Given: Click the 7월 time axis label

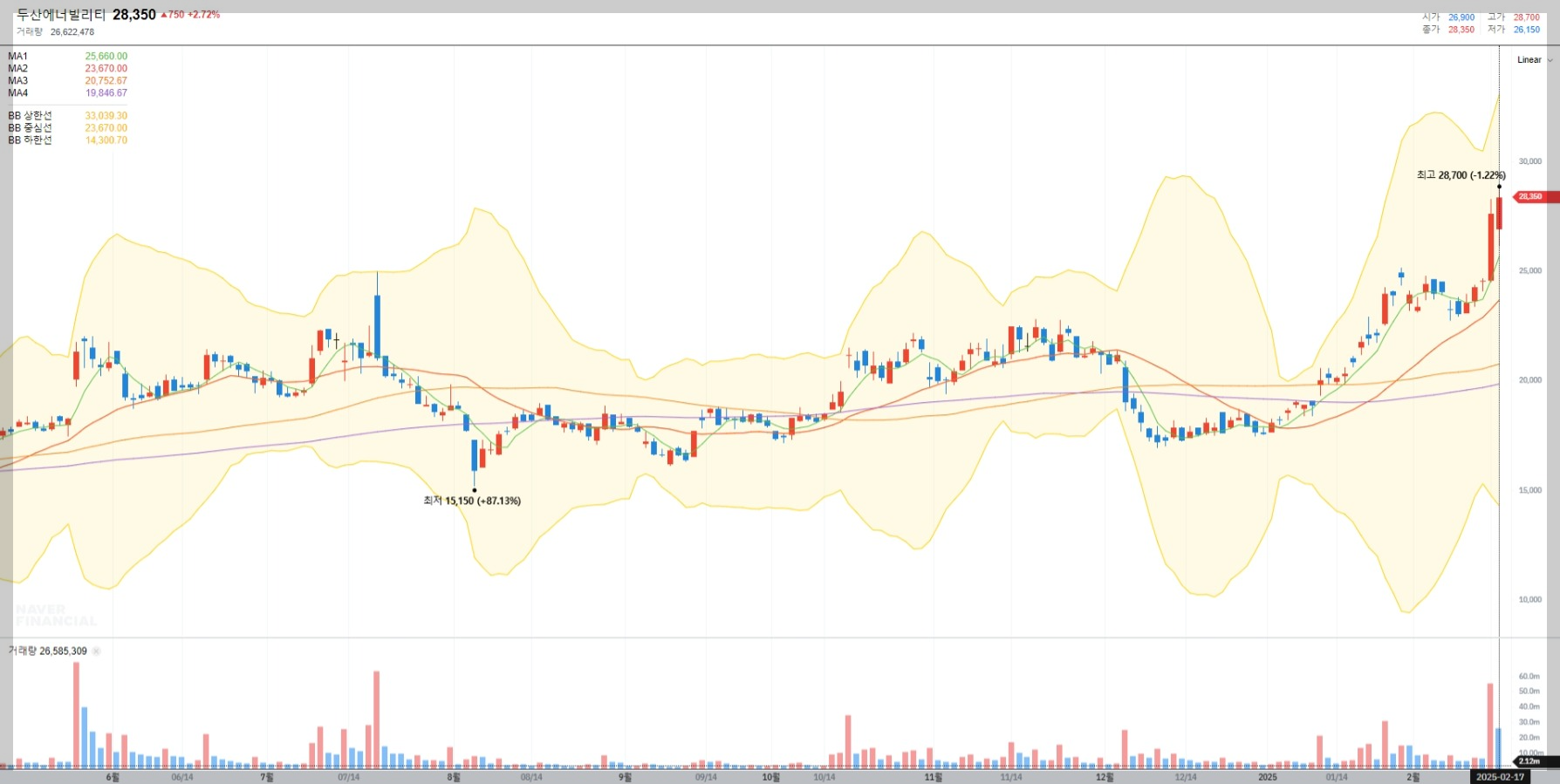Looking at the screenshot, I should pos(267,777).
